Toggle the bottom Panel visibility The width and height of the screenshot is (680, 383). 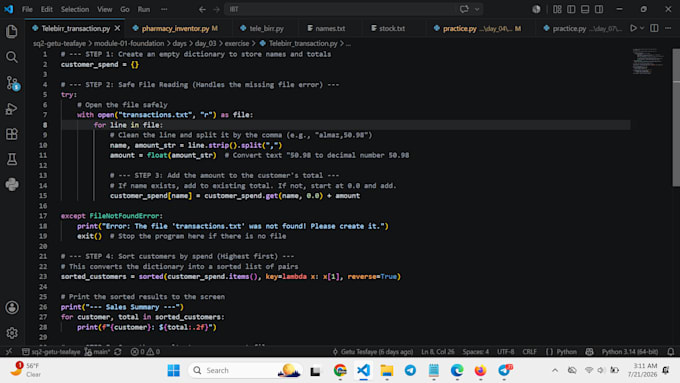click(585, 9)
